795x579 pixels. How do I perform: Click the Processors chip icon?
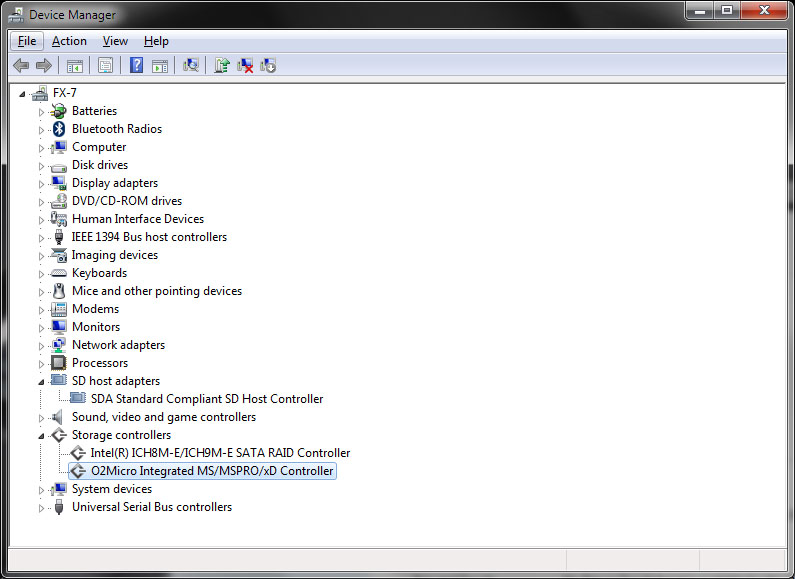[59, 363]
